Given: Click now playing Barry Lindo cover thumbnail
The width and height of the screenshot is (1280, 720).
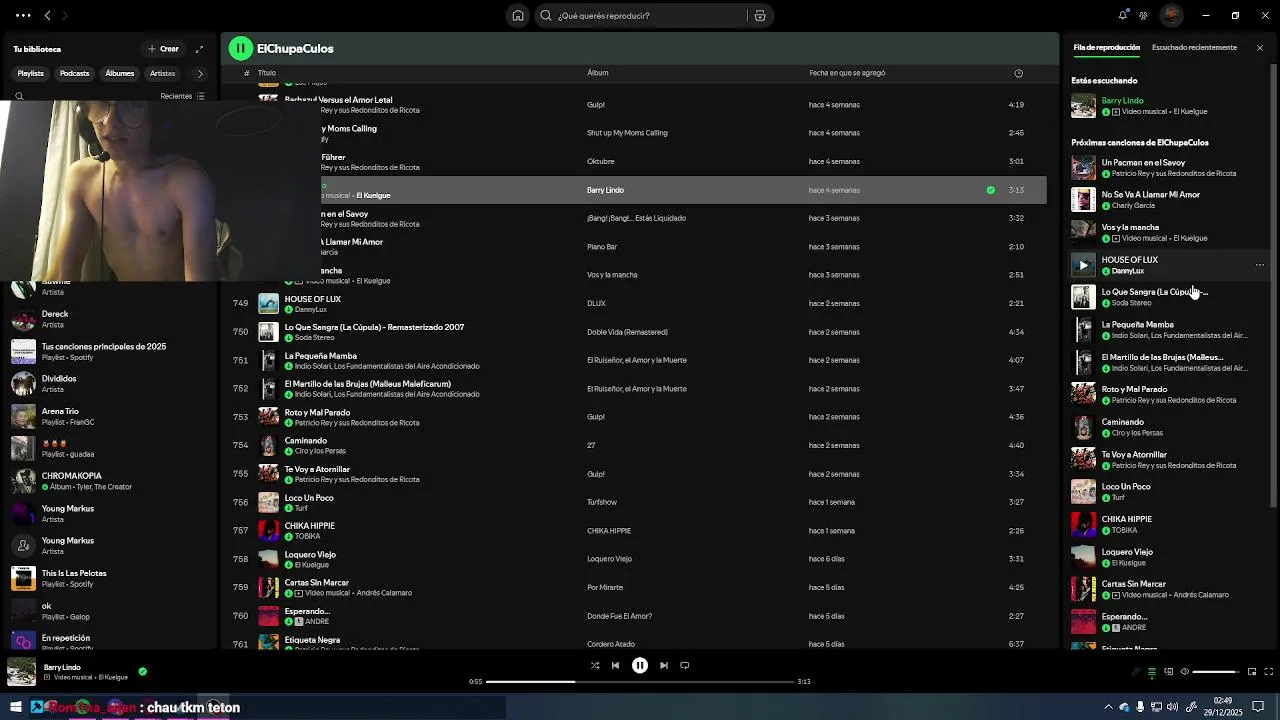Looking at the screenshot, I should 21,672.
